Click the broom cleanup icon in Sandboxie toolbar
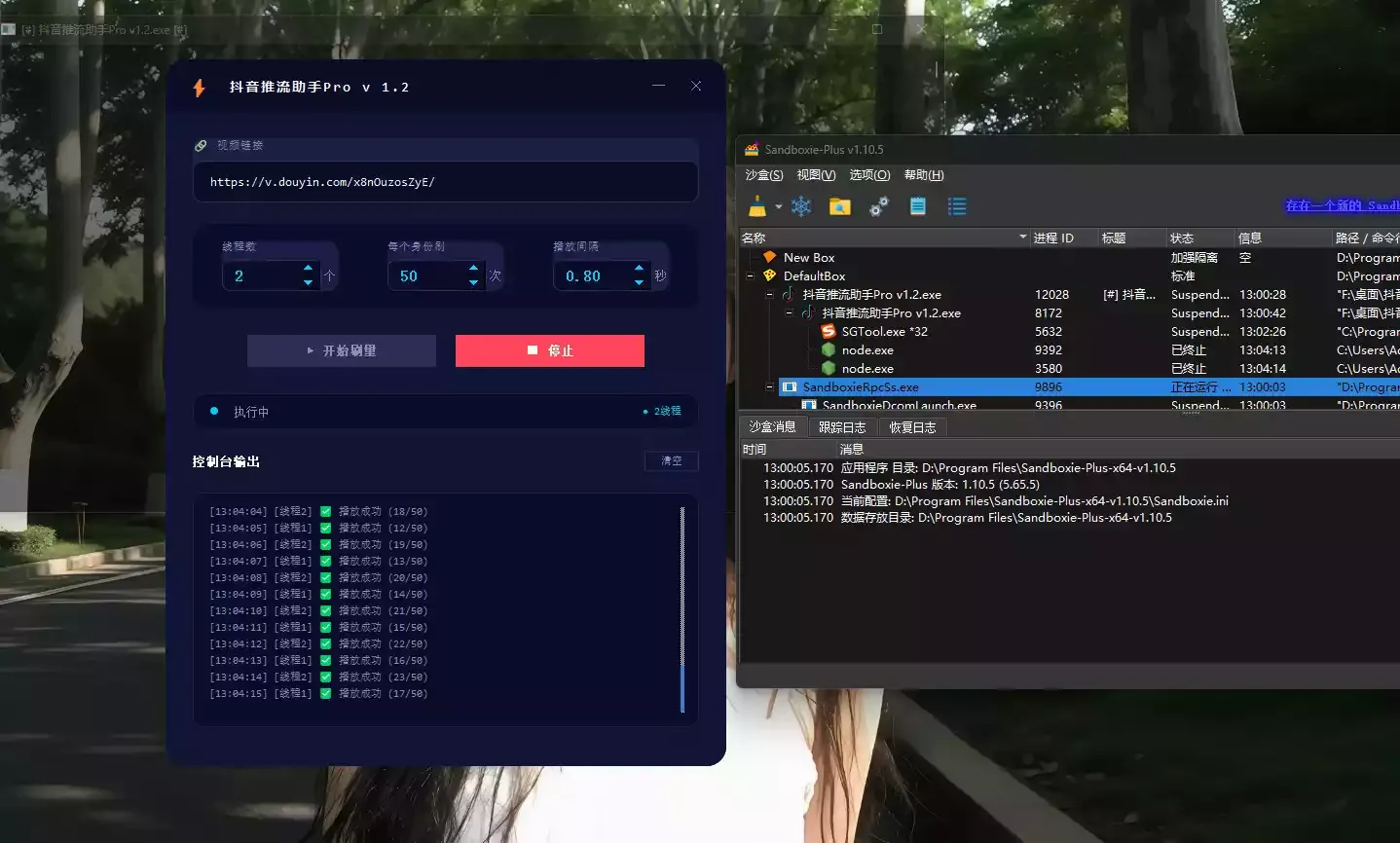 (x=757, y=206)
